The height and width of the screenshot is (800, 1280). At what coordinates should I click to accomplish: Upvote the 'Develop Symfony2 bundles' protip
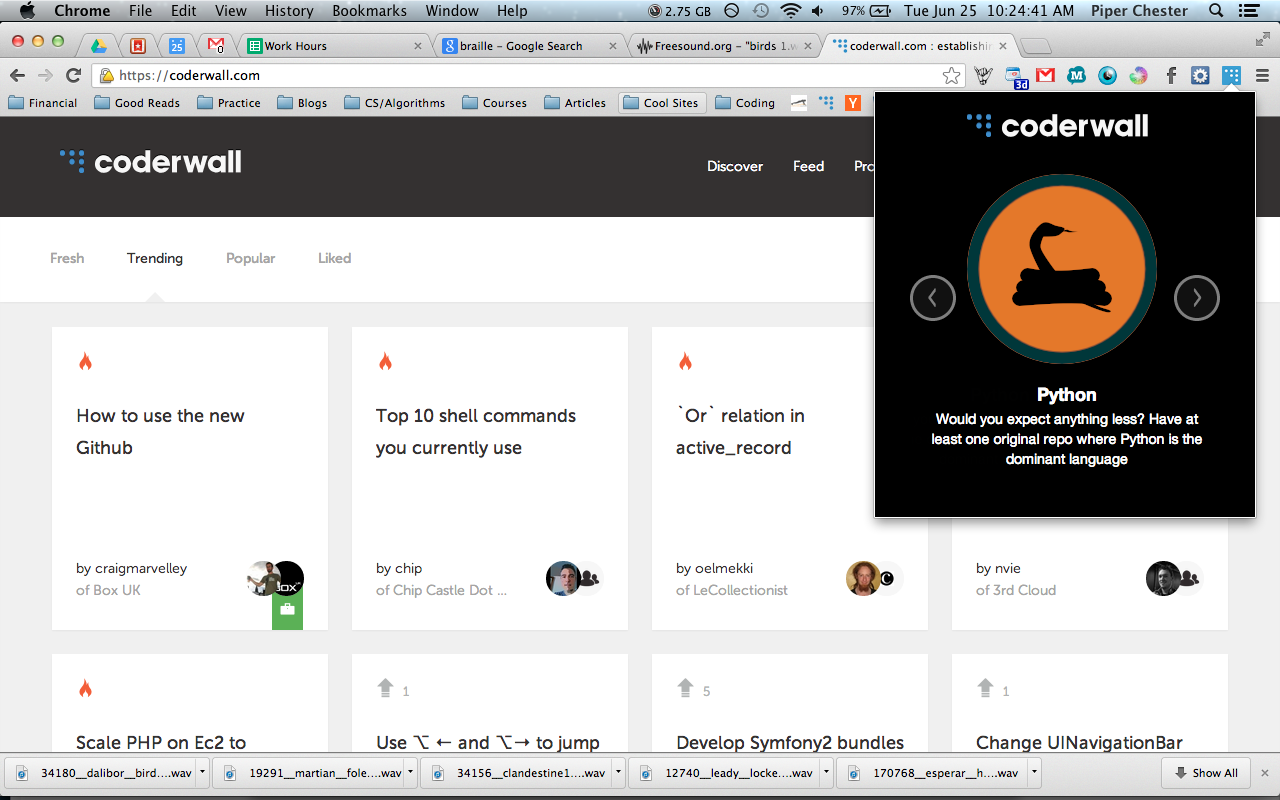click(686, 688)
